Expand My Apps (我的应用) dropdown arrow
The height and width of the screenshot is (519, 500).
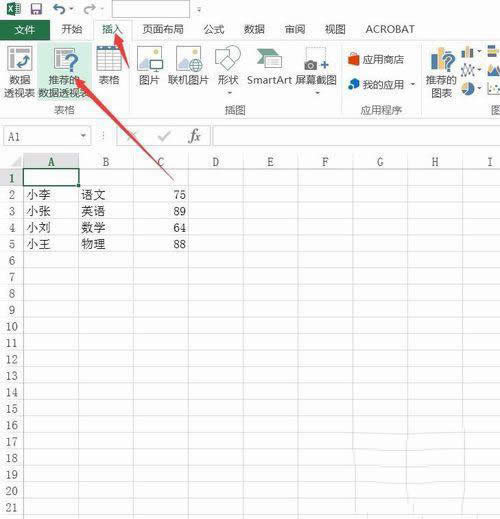pyautogui.click(x=413, y=85)
